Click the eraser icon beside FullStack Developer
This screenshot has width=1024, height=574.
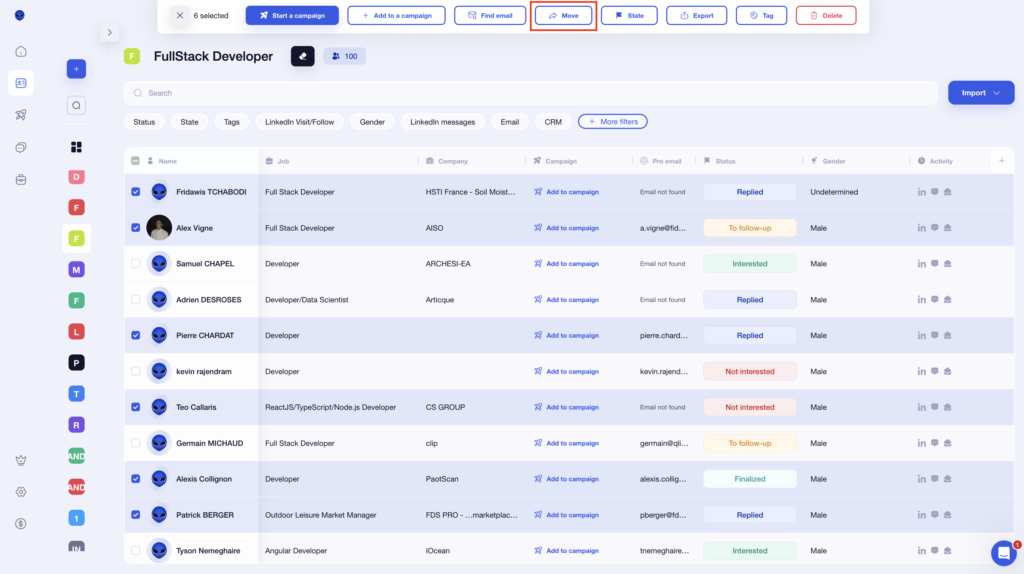click(303, 56)
